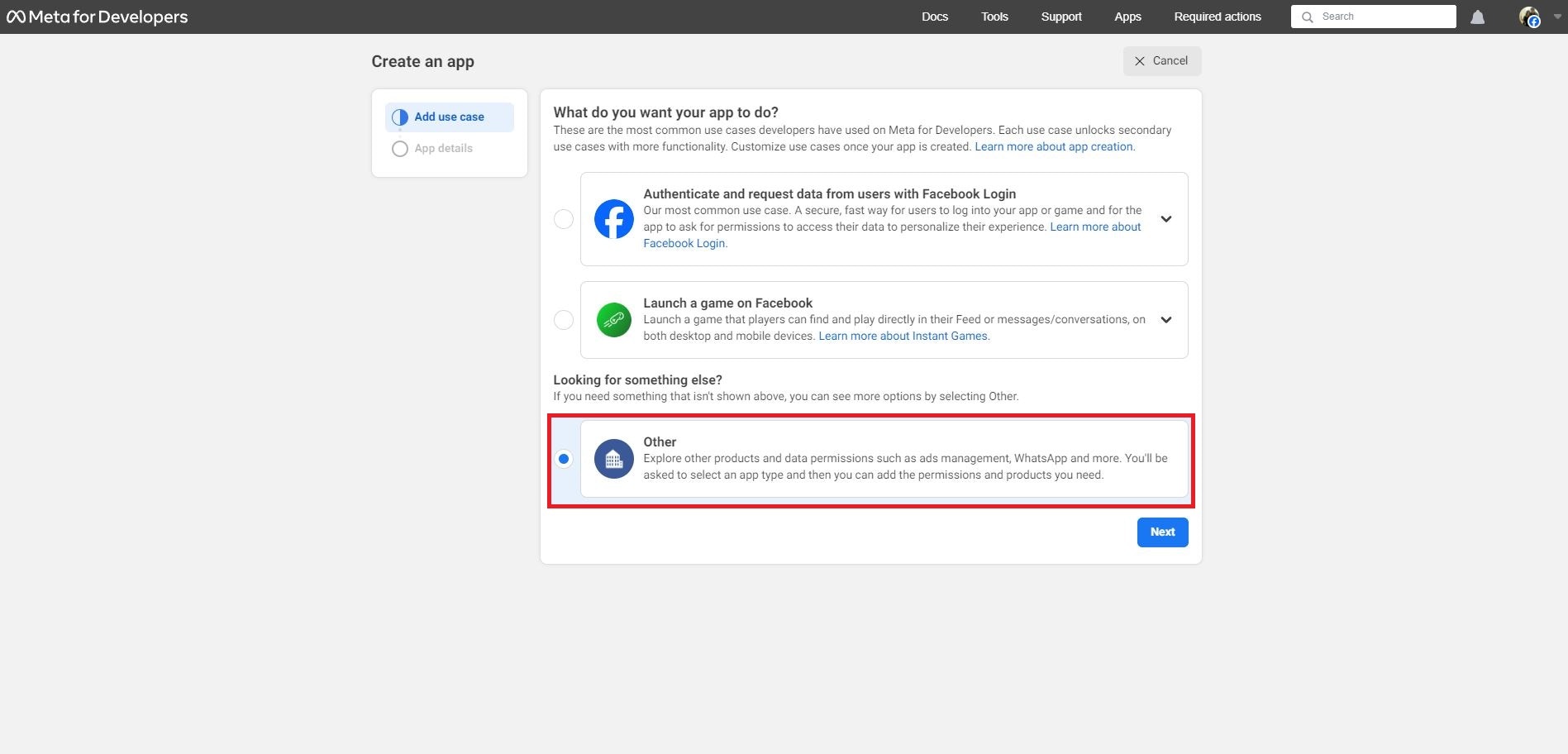Click the Facebook Login logo icon
Image resolution: width=1568 pixels, height=754 pixels.
614,219
